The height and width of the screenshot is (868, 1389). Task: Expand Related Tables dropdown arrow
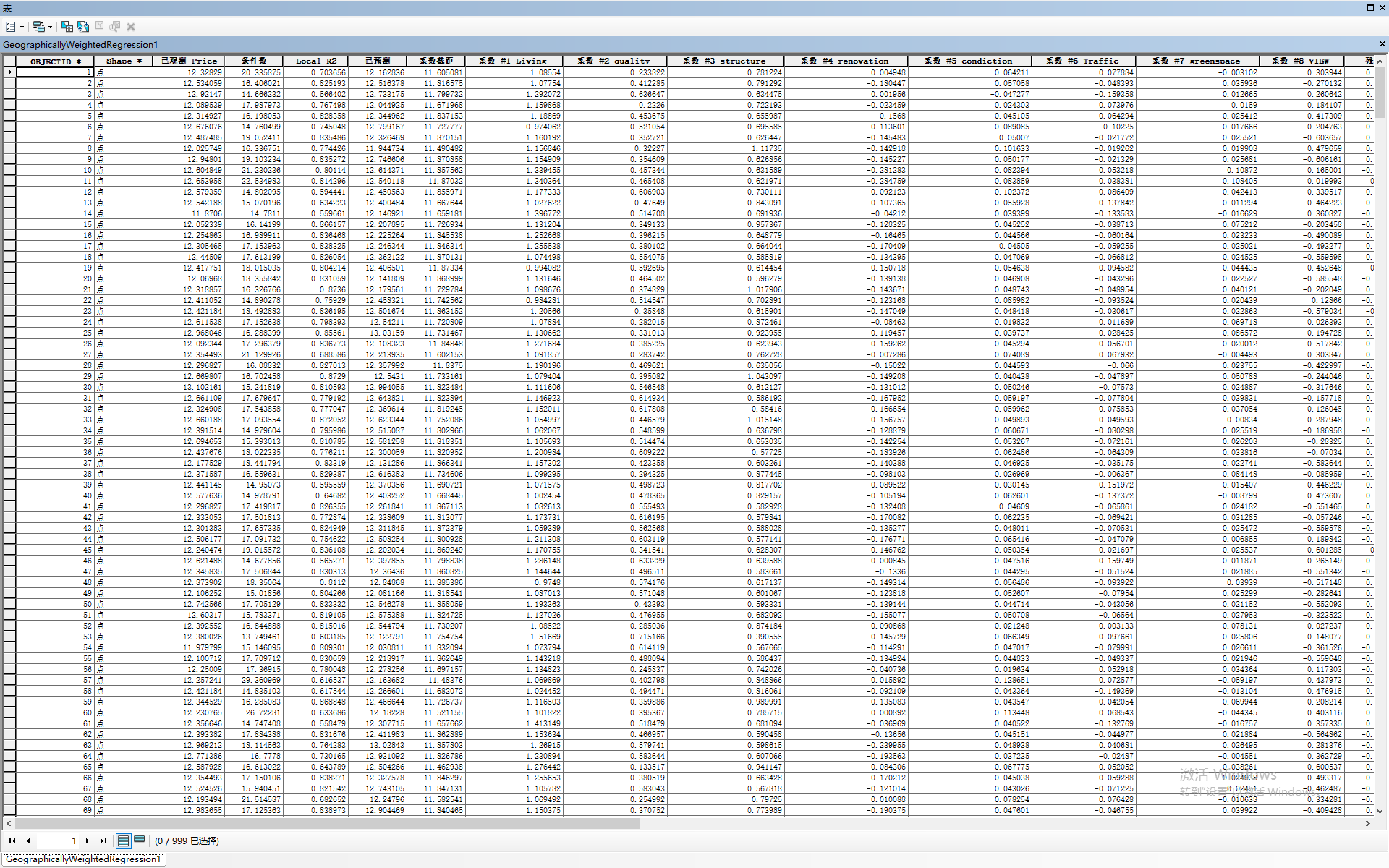[50, 27]
